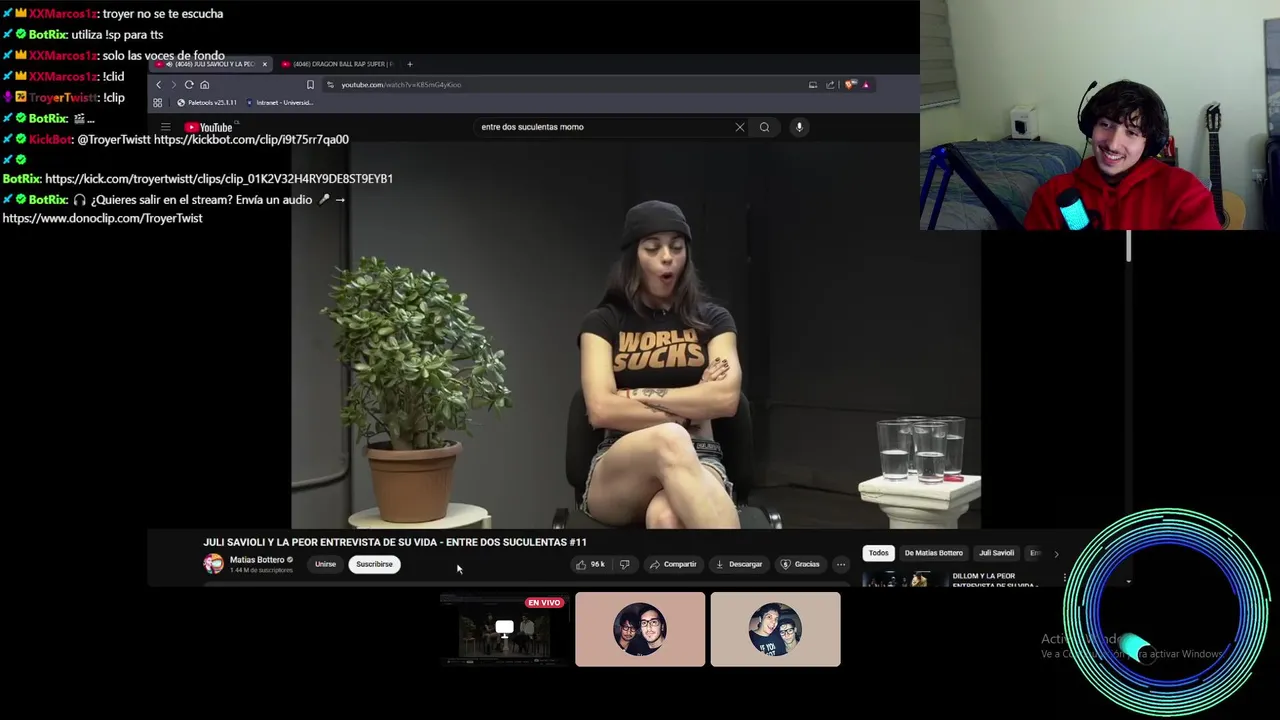Click the Unirse button
Screen dimensions: 1280x720
tap(326, 564)
